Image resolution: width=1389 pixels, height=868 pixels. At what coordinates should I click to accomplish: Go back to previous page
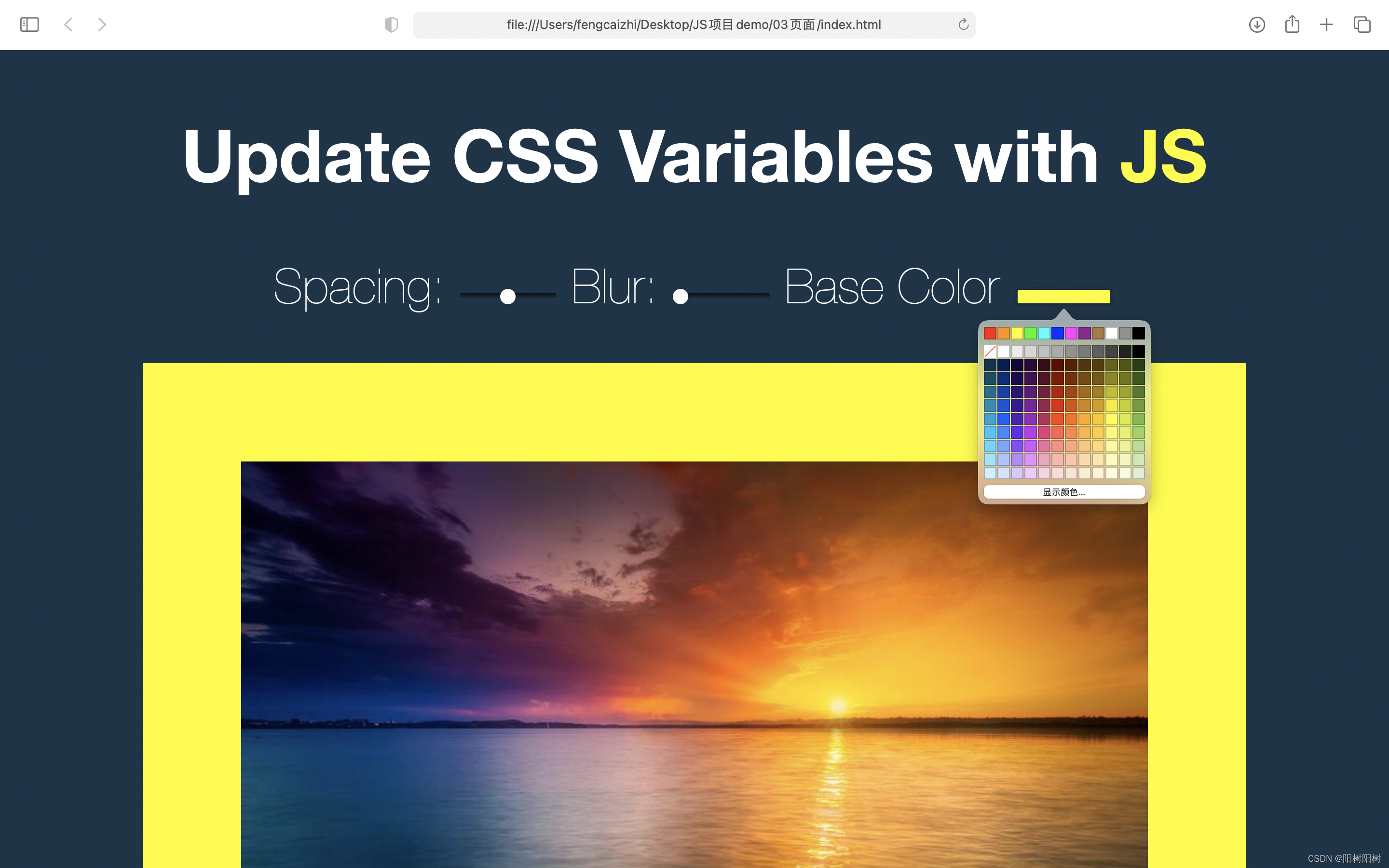(x=68, y=25)
